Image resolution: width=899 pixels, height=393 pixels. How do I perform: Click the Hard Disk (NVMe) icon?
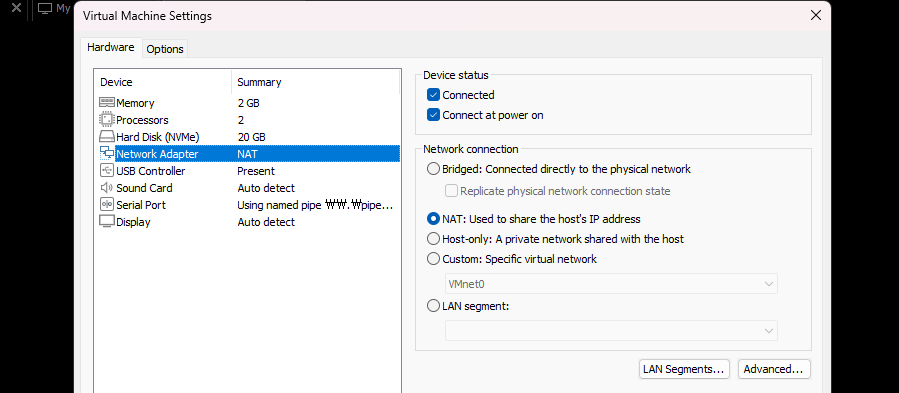coord(107,137)
